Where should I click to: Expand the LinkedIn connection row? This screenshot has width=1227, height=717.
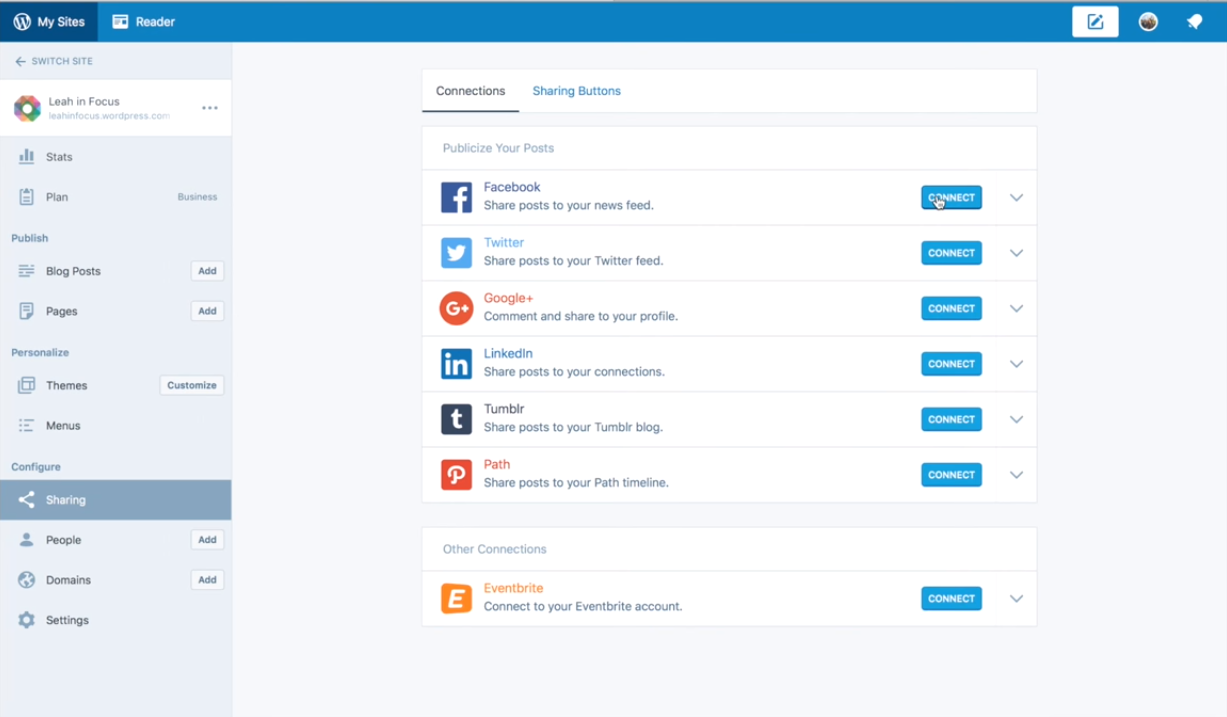click(x=1016, y=364)
